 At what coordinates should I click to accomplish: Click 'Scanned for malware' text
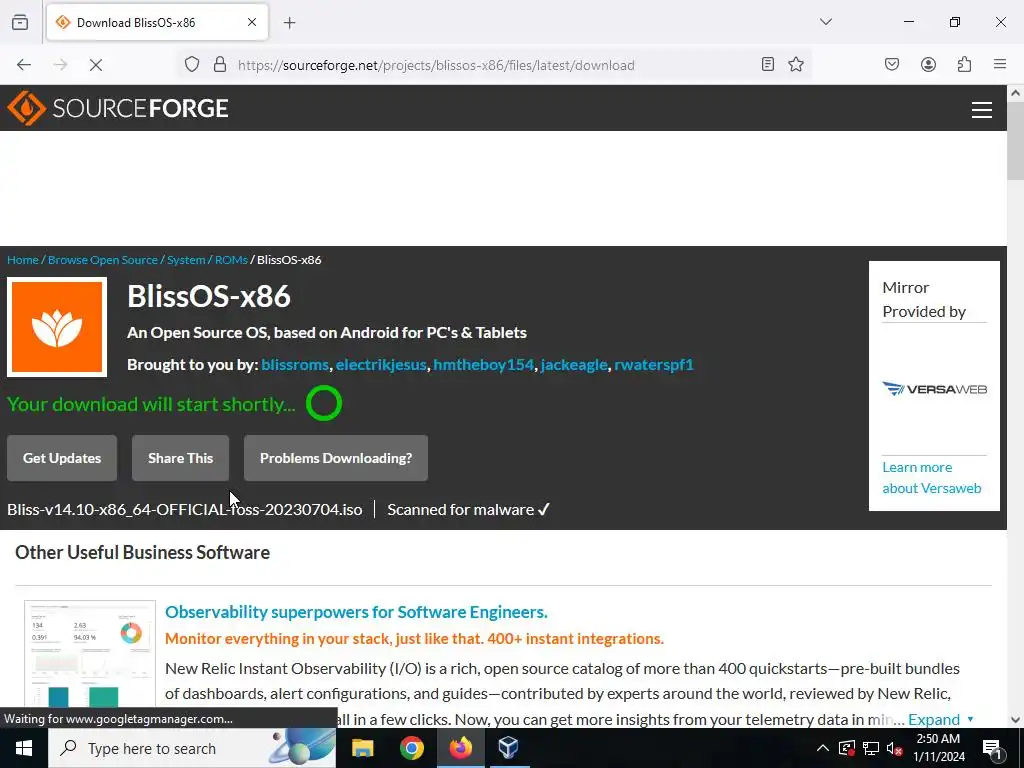[x=469, y=509]
